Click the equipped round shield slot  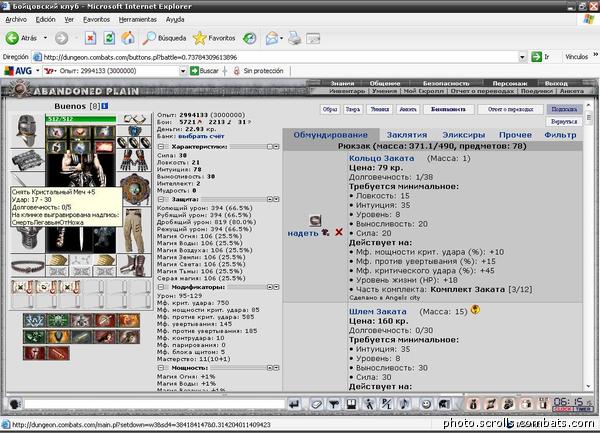[x=135, y=190]
